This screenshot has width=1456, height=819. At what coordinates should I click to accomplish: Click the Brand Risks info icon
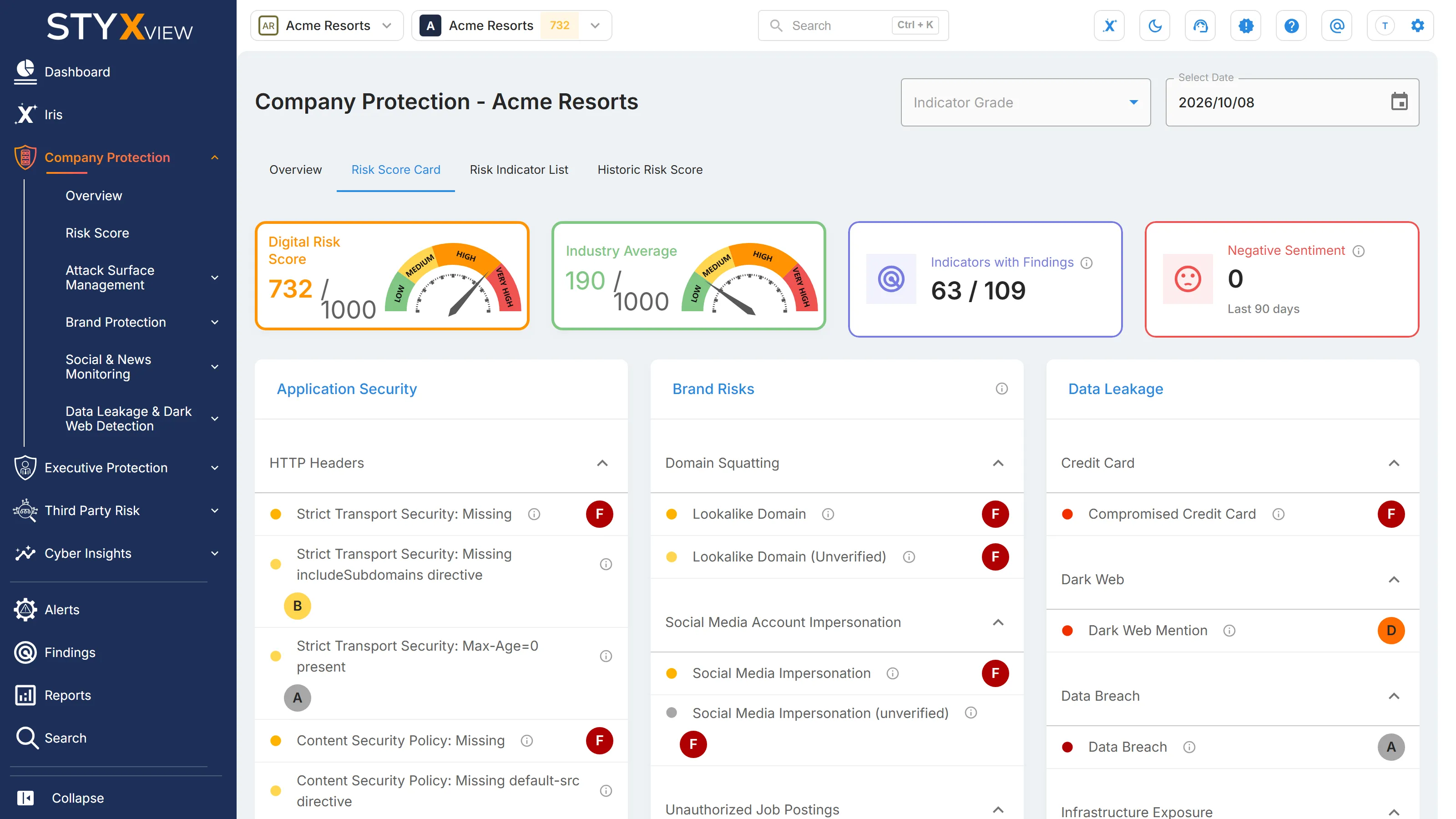(x=1001, y=388)
